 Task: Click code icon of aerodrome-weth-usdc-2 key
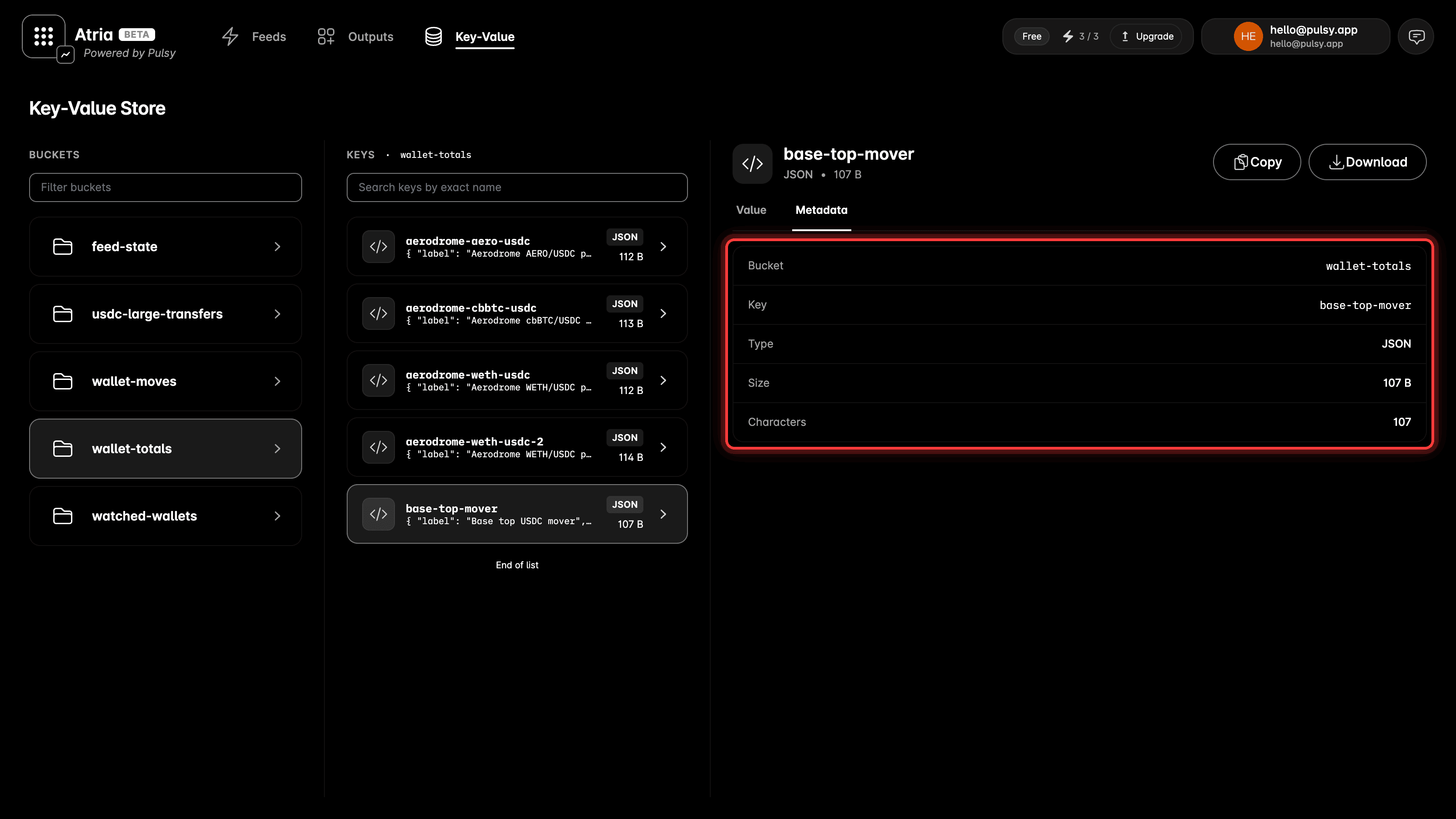pos(379,447)
